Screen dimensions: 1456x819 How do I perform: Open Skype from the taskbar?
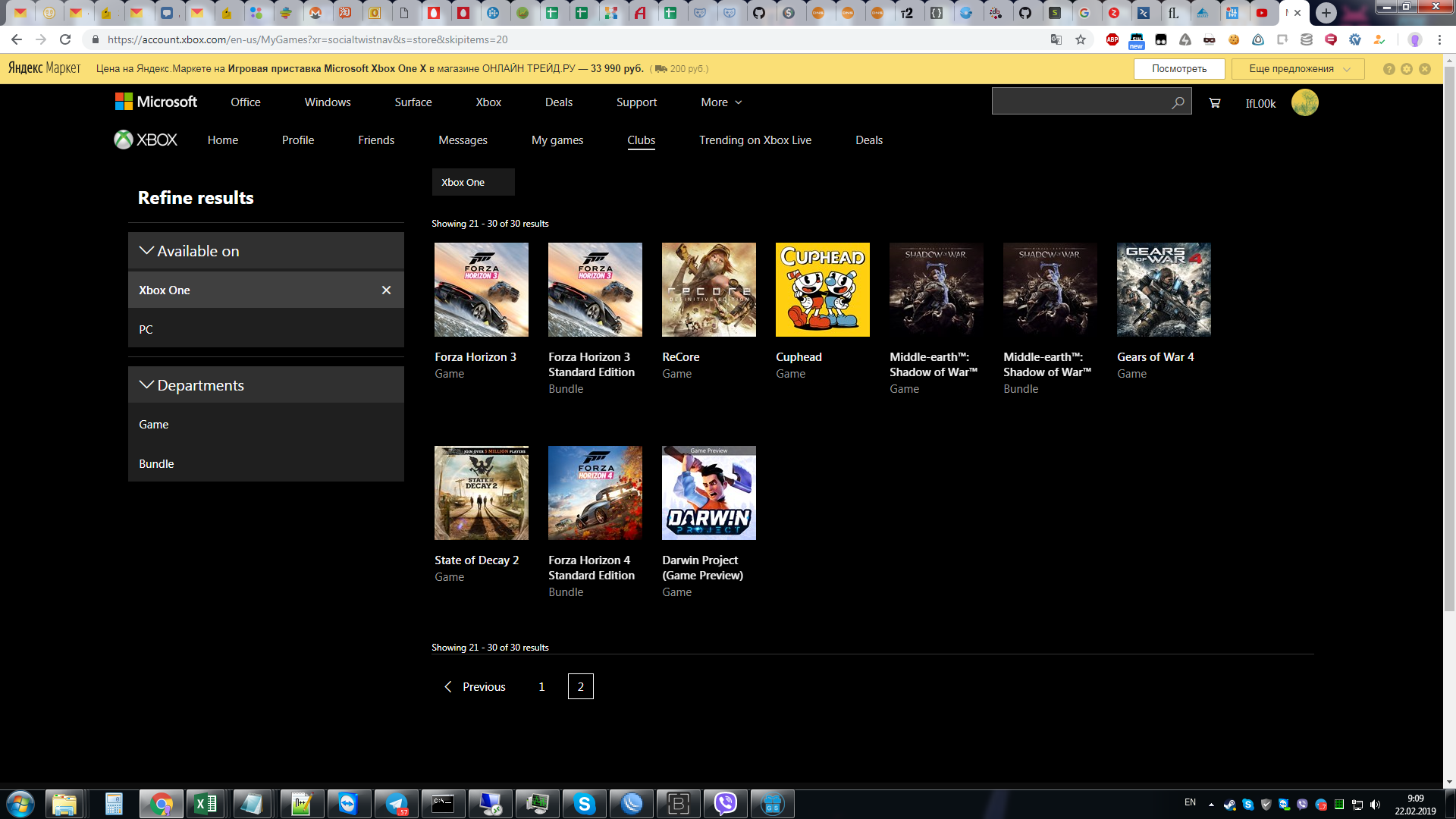pyautogui.click(x=585, y=804)
